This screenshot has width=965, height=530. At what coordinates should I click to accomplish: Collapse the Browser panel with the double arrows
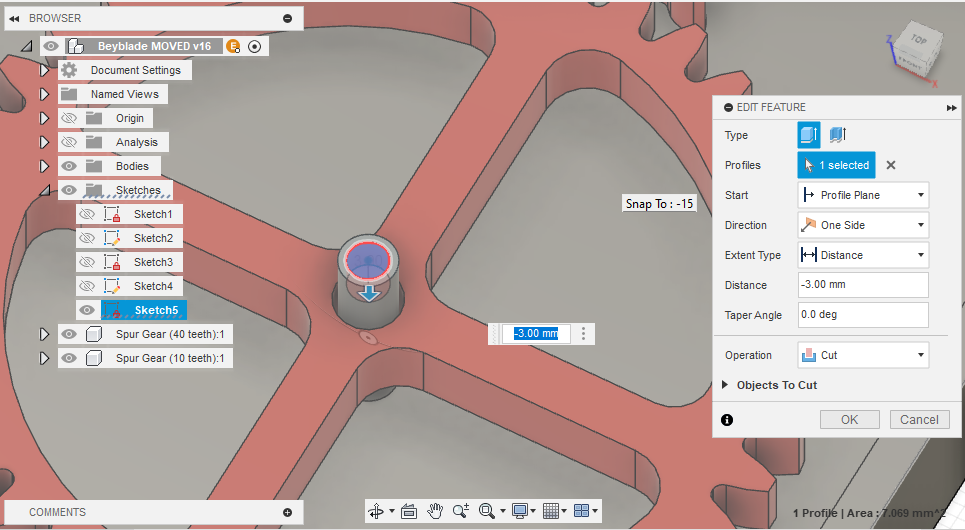click(x=14, y=18)
